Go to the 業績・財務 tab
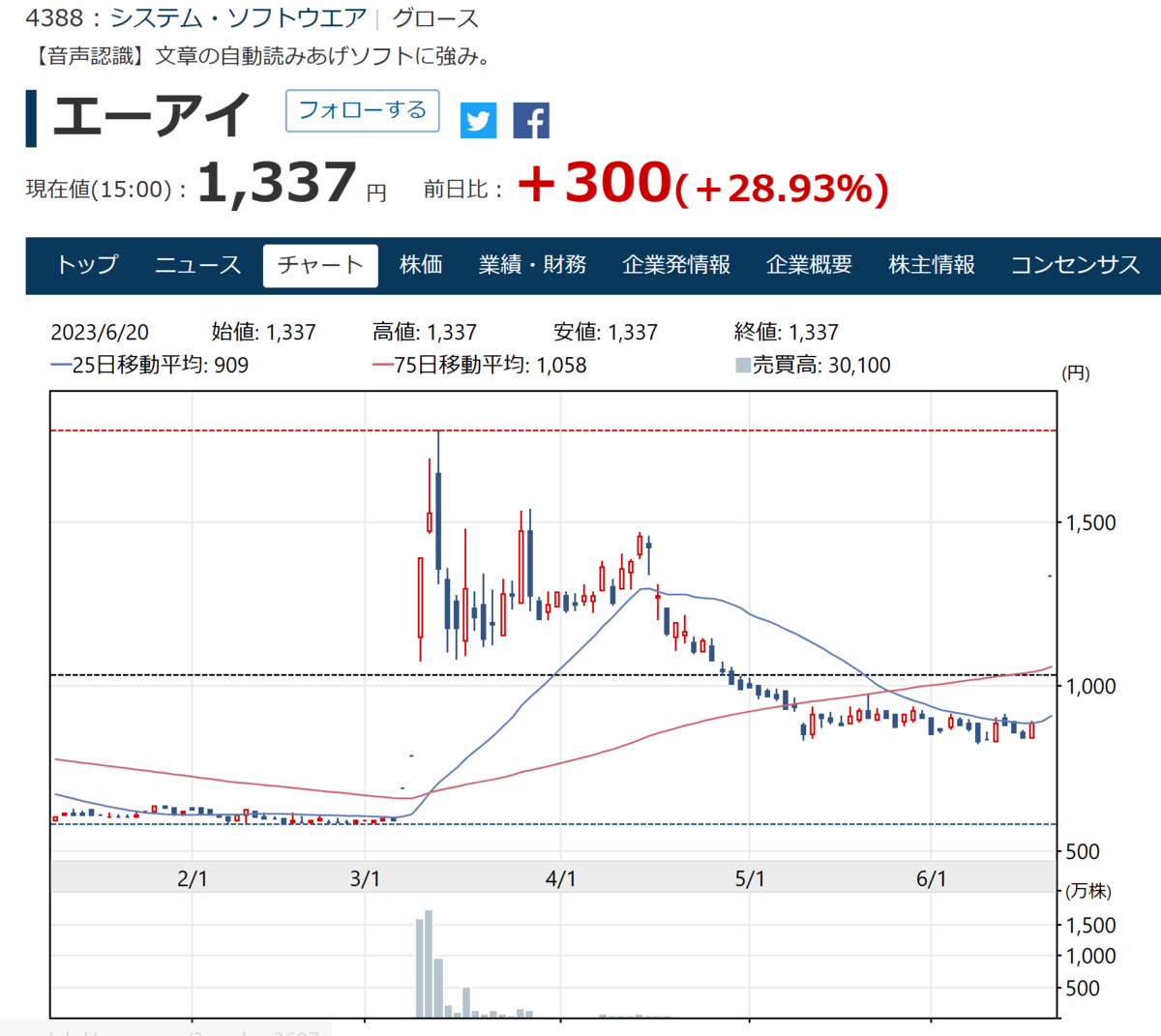Screen dimensions: 1161x1036 click(532, 265)
